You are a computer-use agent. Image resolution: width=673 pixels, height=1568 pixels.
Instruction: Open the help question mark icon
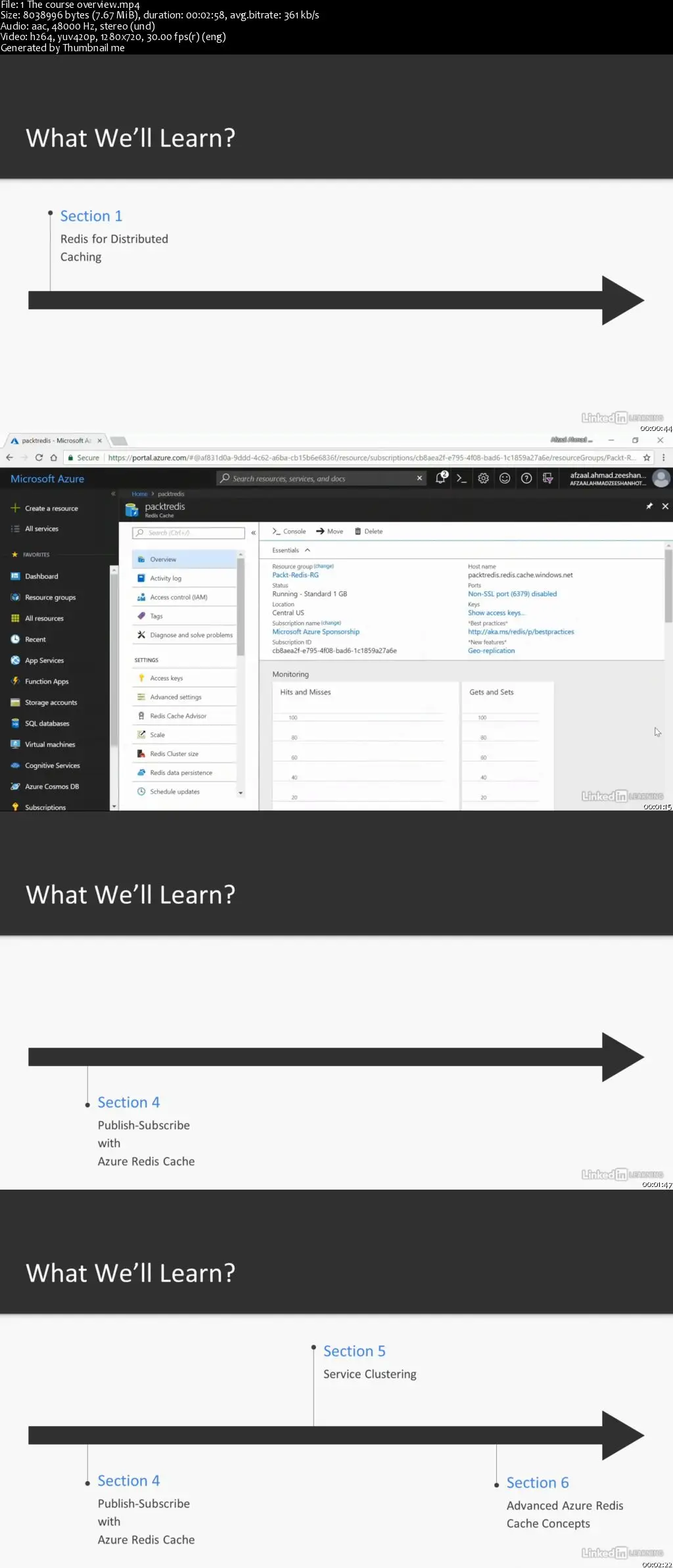click(x=526, y=479)
